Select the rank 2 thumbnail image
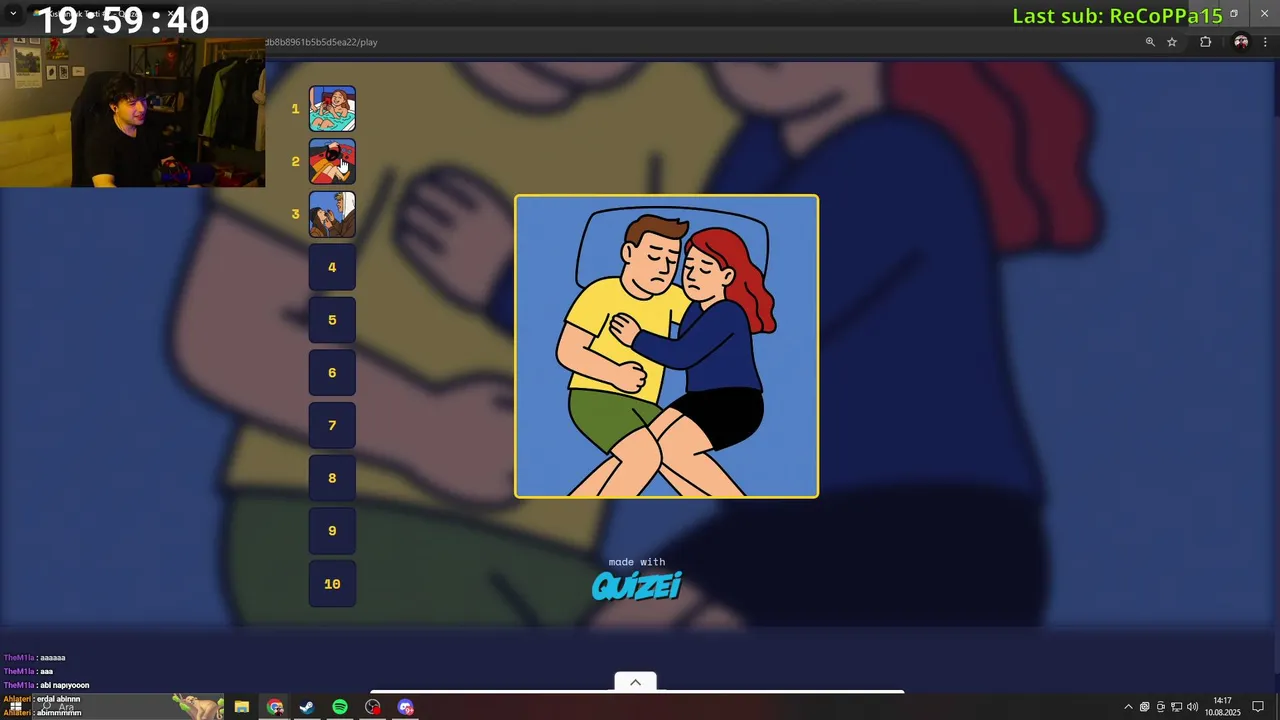Viewport: 1280px width, 720px height. point(332,161)
